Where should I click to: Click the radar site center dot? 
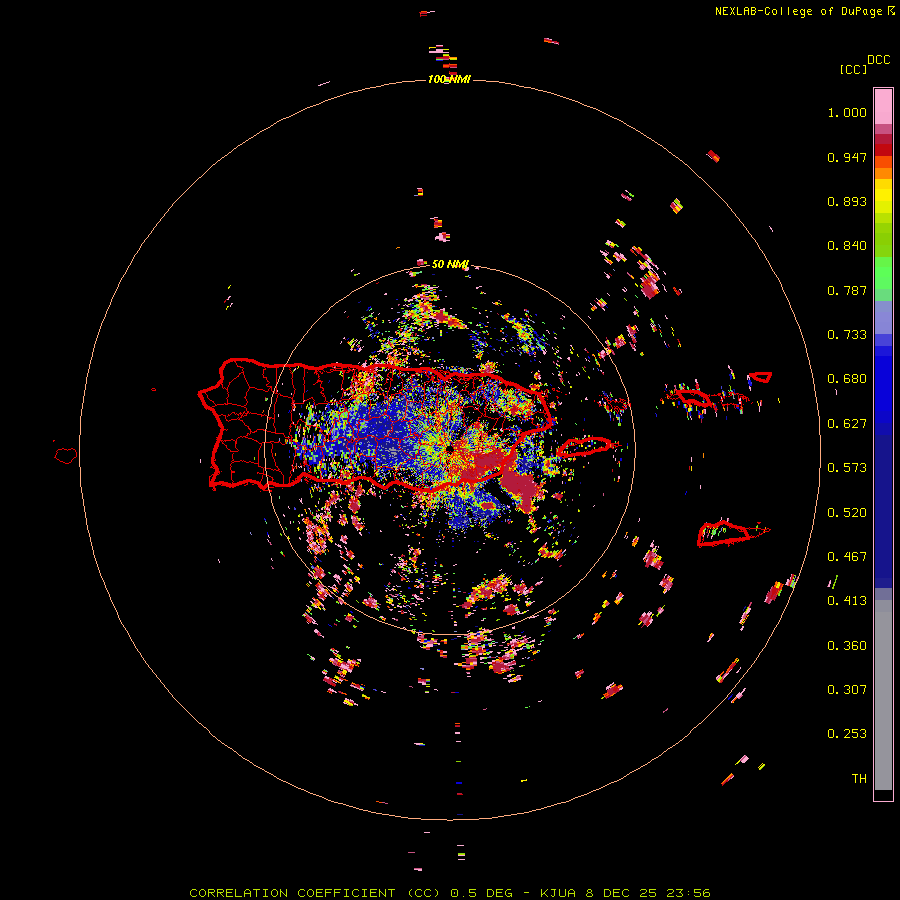click(x=449, y=448)
